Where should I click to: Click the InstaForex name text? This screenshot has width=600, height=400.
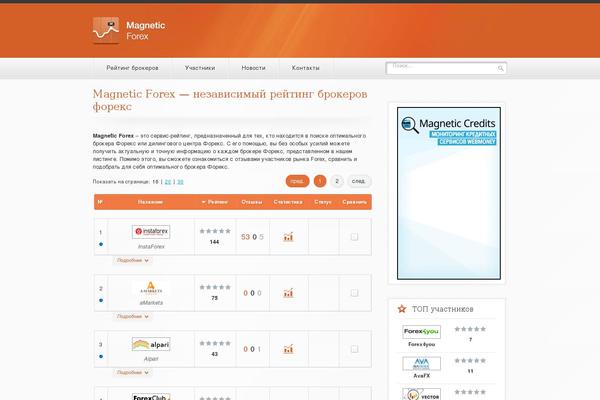151,247
